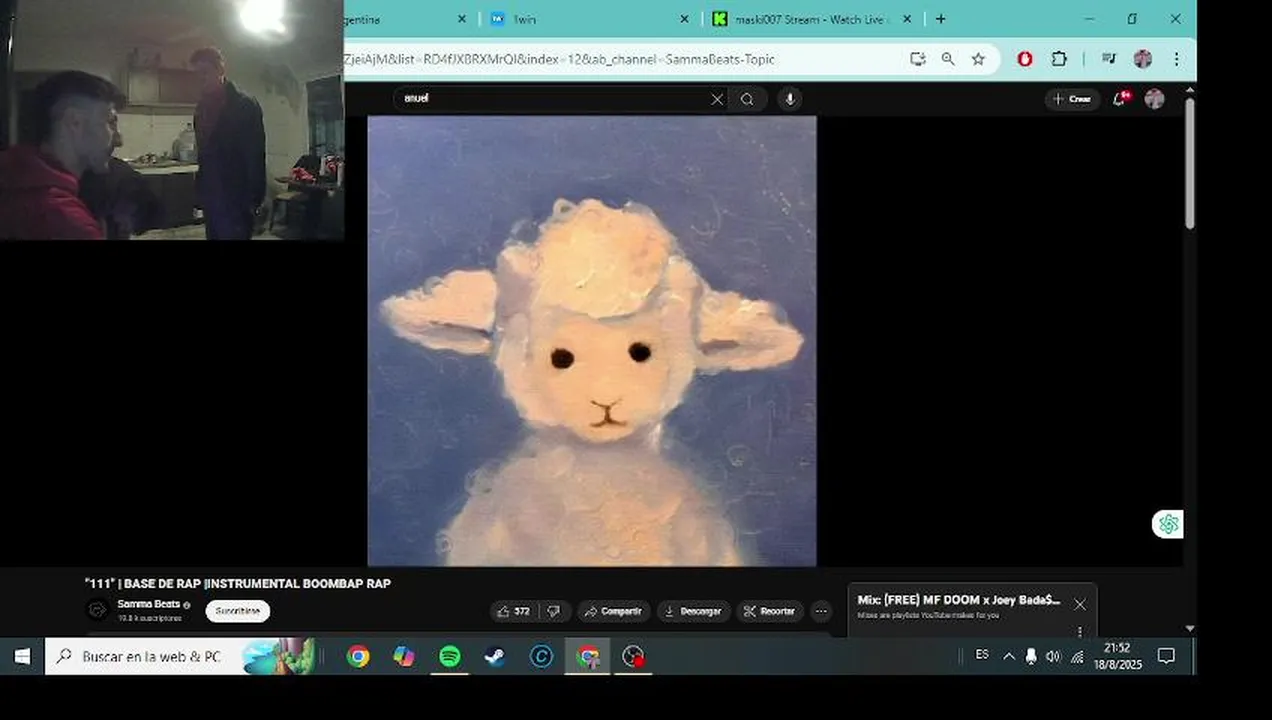Open the blue C app on taskbar
This screenshot has height=720, width=1272.
[x=541, y=656]
